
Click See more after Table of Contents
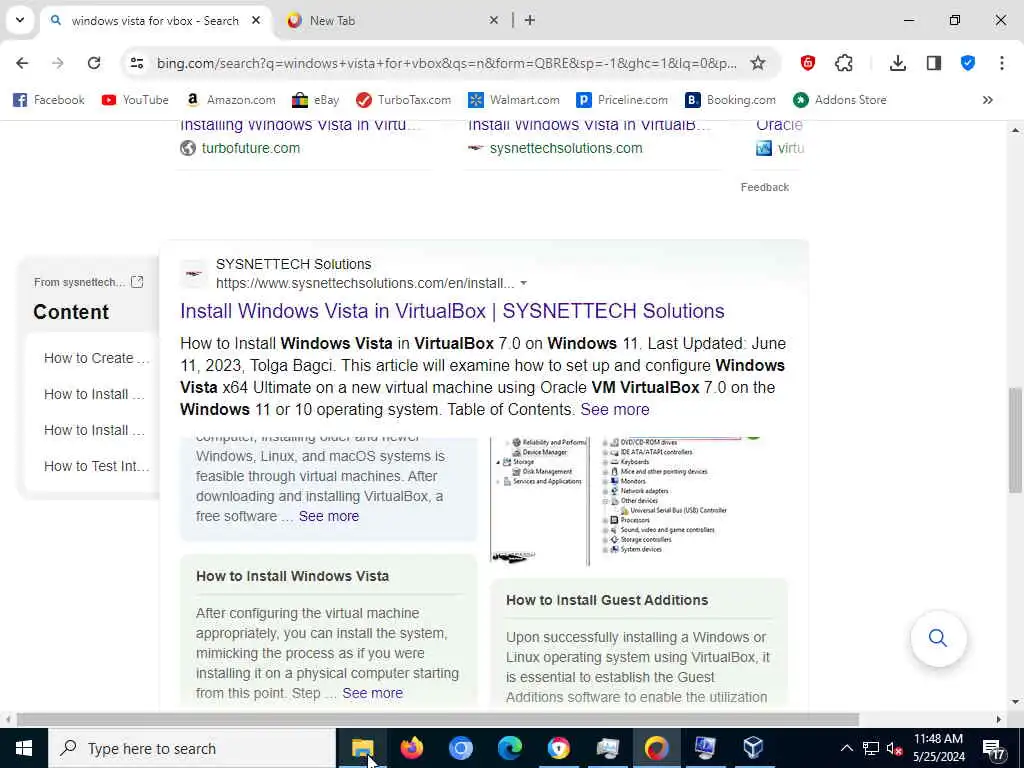coord(615,409)
